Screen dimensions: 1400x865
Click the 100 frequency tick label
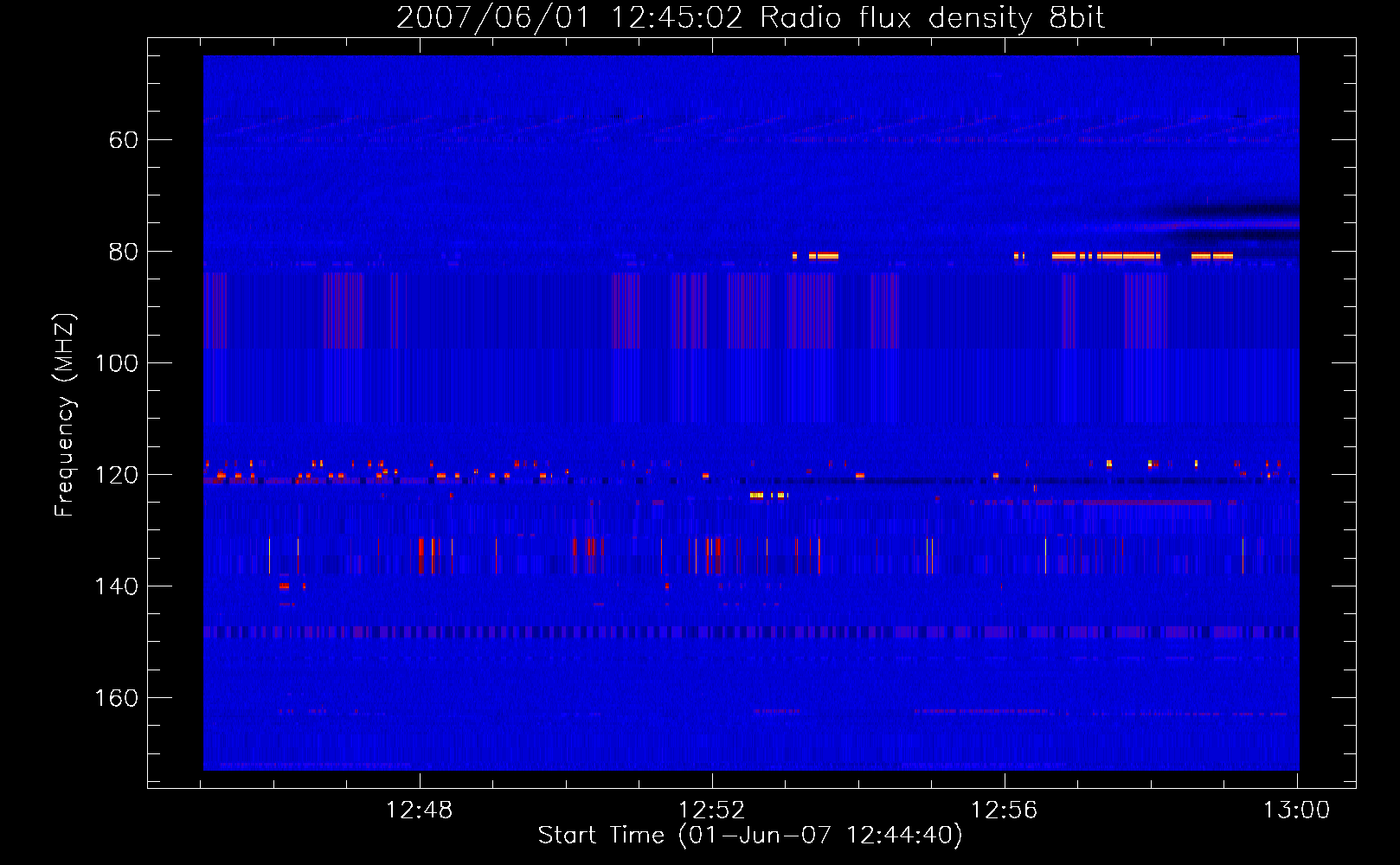(x=117, y=363)
